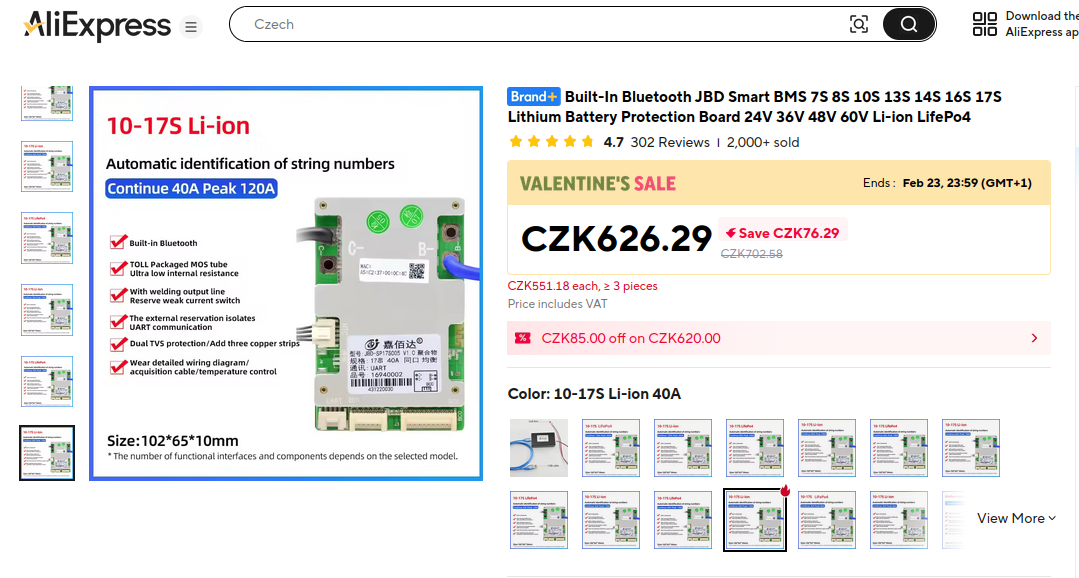Click the Brand+ badge
The height and width of the screenshot is (578, 1079).
533,97
